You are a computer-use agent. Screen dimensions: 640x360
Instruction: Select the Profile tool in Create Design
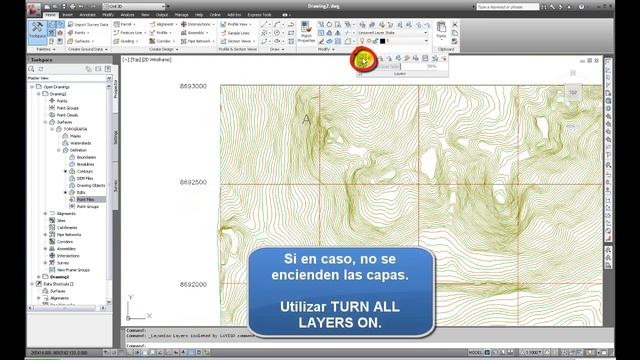(161, 33)
